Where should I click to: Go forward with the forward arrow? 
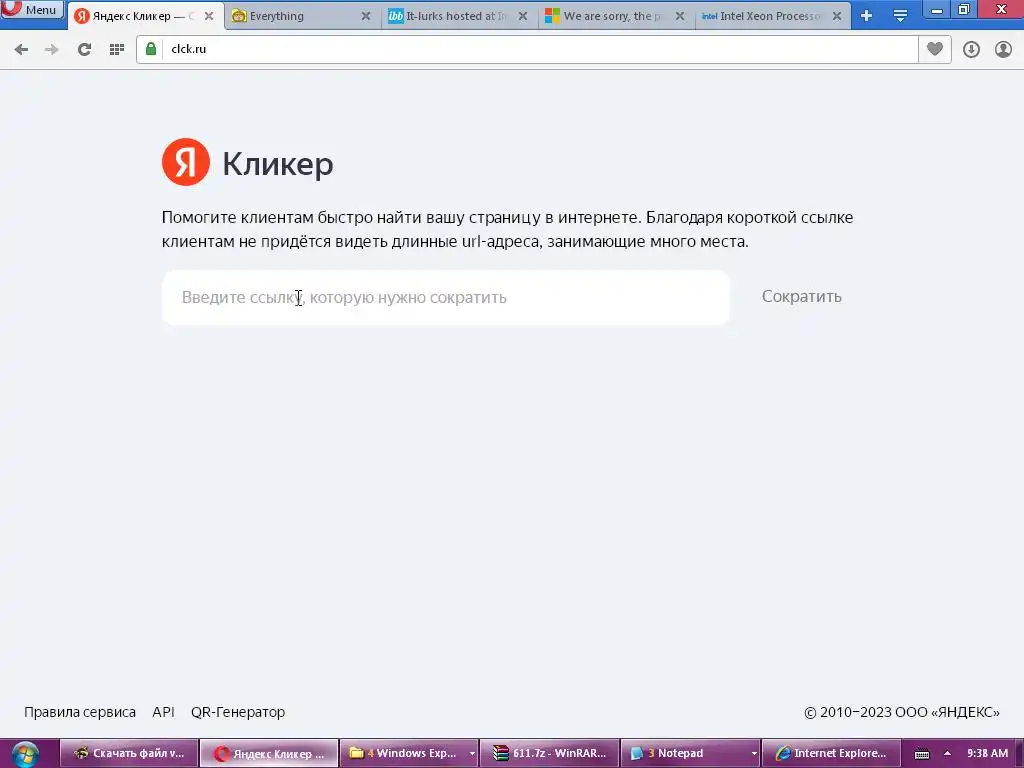tap(52, 50)
